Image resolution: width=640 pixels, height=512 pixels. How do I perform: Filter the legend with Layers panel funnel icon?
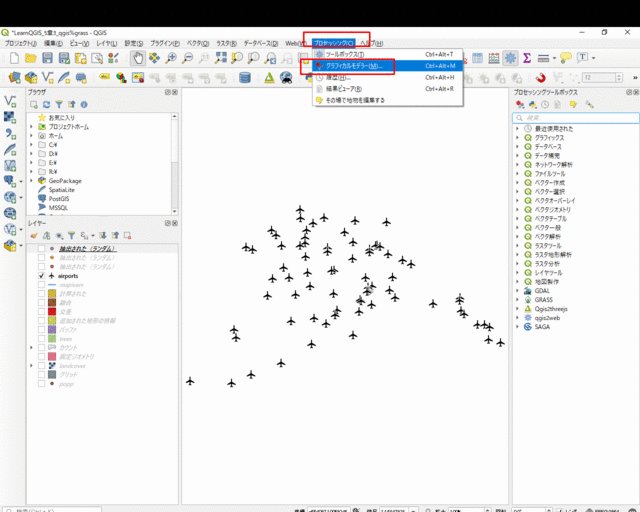(71, 236)
